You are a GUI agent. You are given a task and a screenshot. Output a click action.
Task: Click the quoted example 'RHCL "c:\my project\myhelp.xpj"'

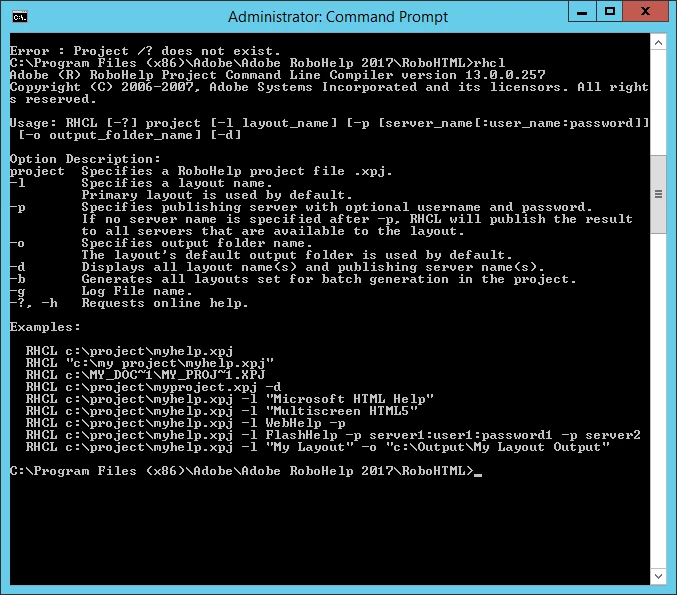coord(149,363)
